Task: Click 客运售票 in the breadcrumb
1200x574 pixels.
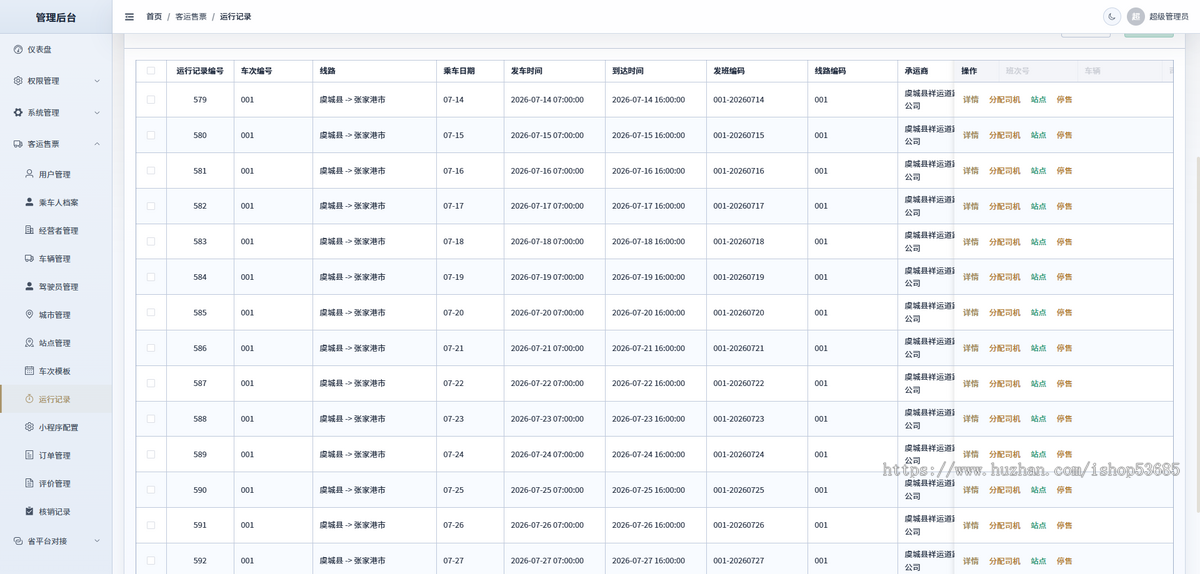Action: [x=191, y=17]
